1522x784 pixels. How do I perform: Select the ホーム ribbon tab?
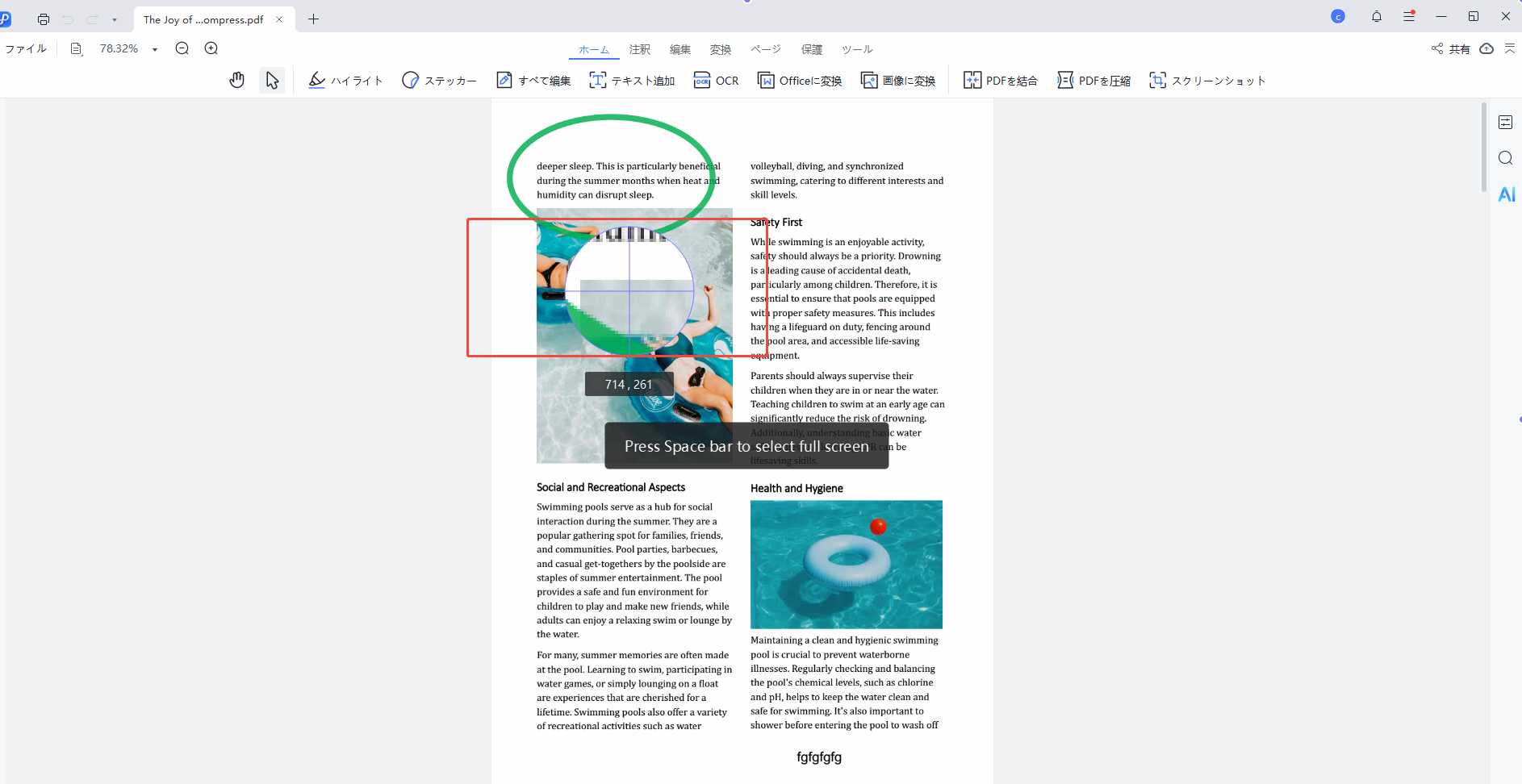click(x=594, y=49)
